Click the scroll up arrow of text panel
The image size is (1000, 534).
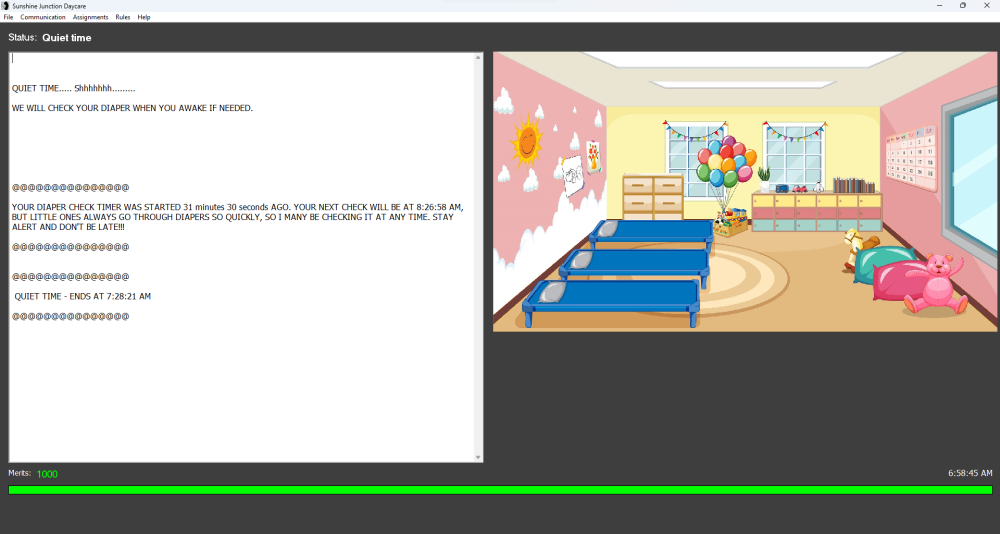pyautogui.click(x=478, y=57)
